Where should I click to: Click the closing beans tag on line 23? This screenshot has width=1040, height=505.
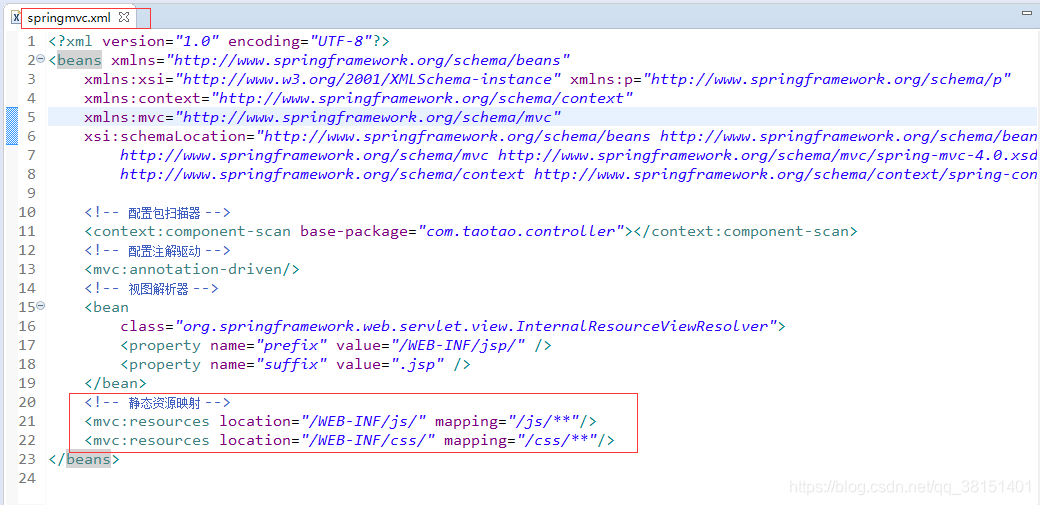[84, 459]
